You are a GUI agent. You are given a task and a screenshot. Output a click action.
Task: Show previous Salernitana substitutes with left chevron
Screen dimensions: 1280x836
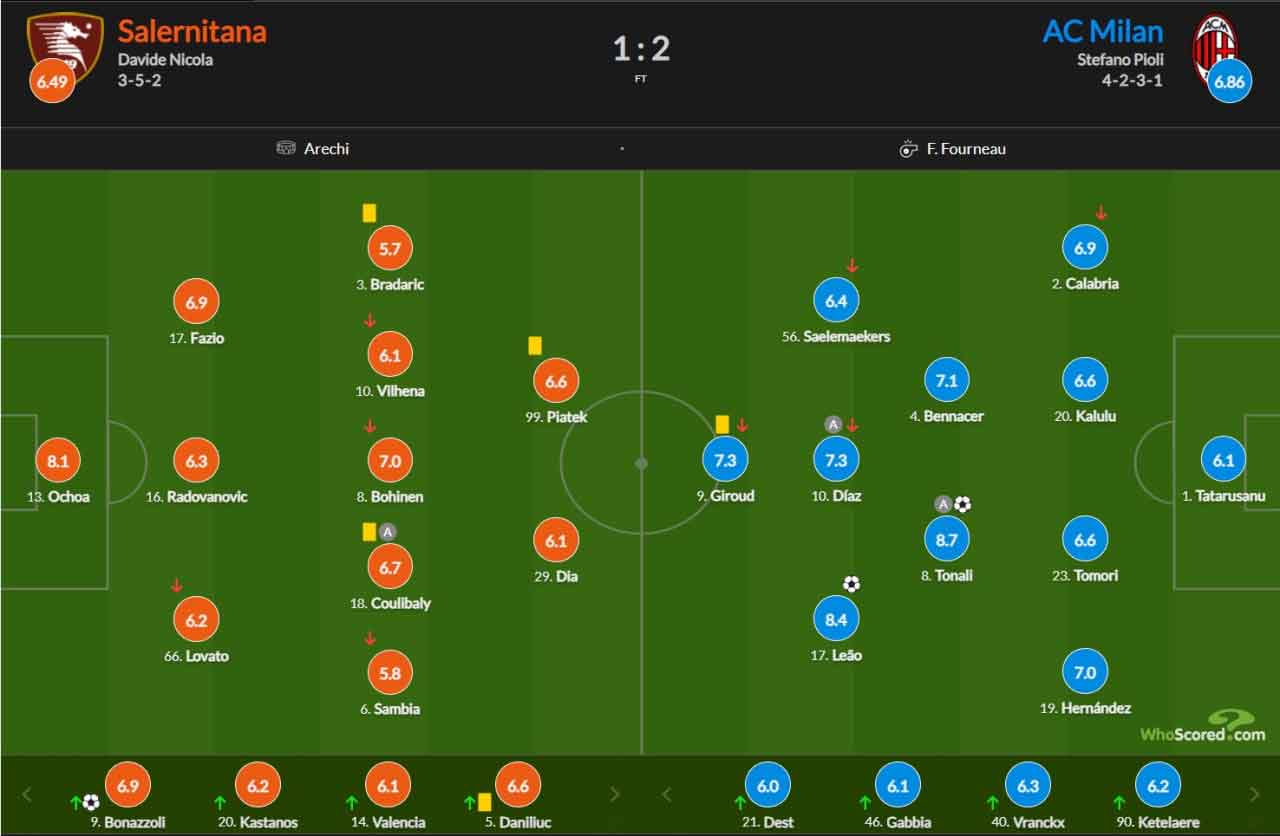(x=27, y=795)
